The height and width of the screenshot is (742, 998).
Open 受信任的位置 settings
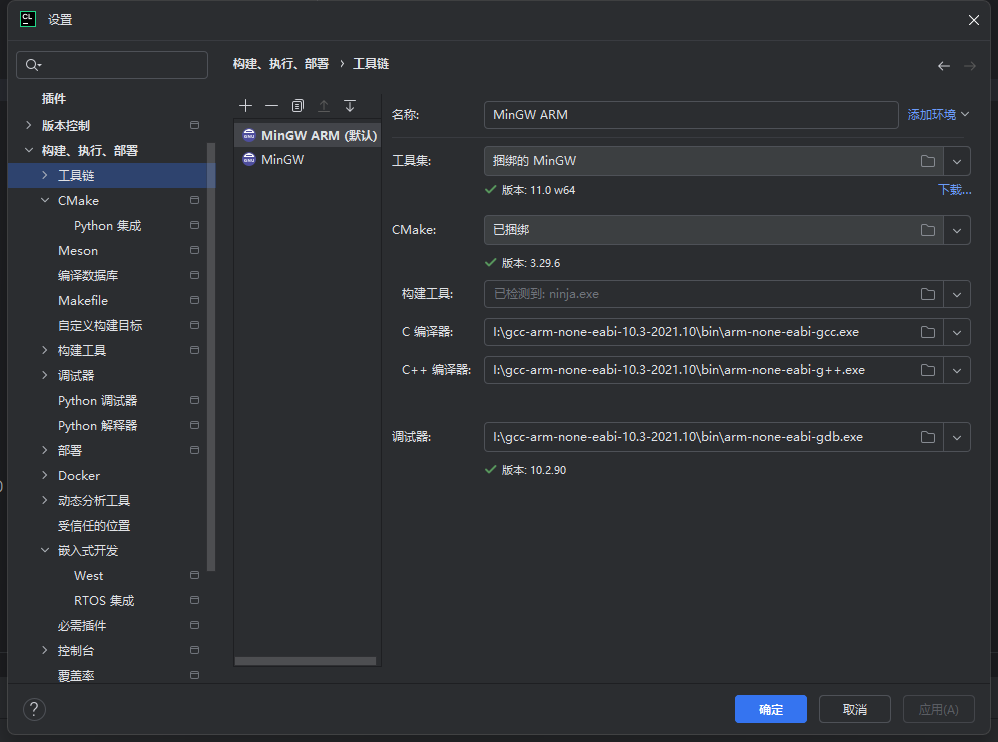click(94, 526)
